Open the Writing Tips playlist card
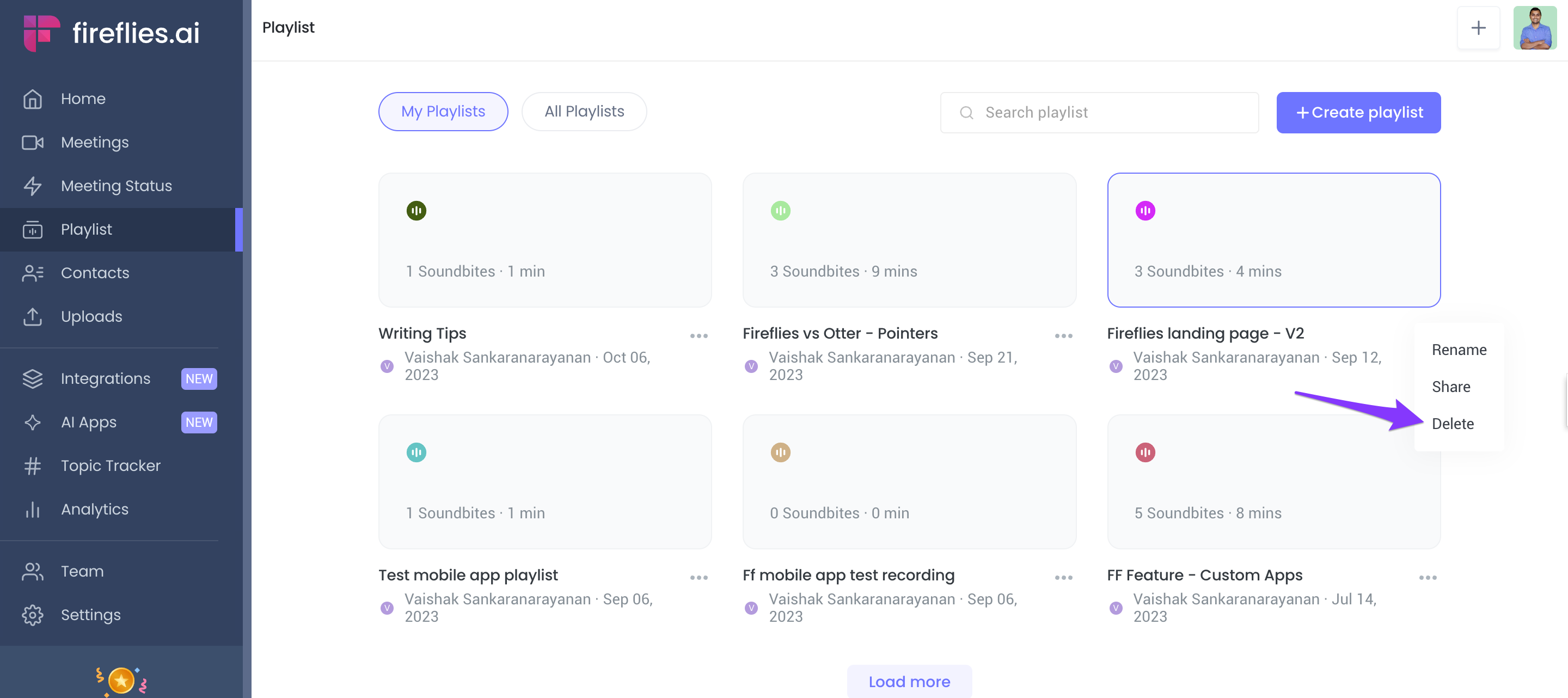 coord(545,240)
